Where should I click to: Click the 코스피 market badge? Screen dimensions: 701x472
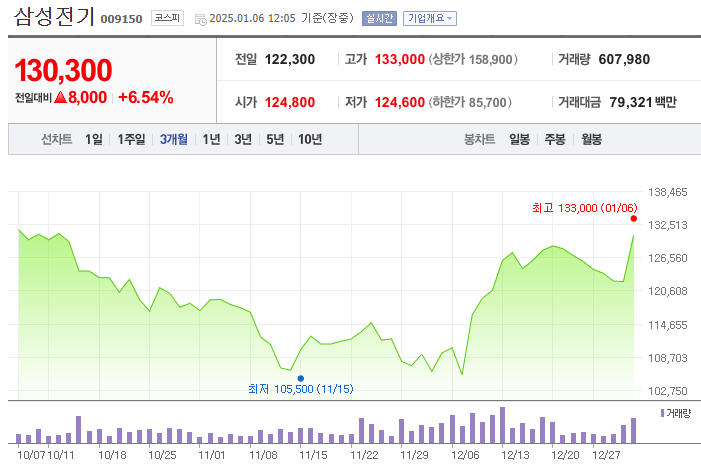point(167,18)
